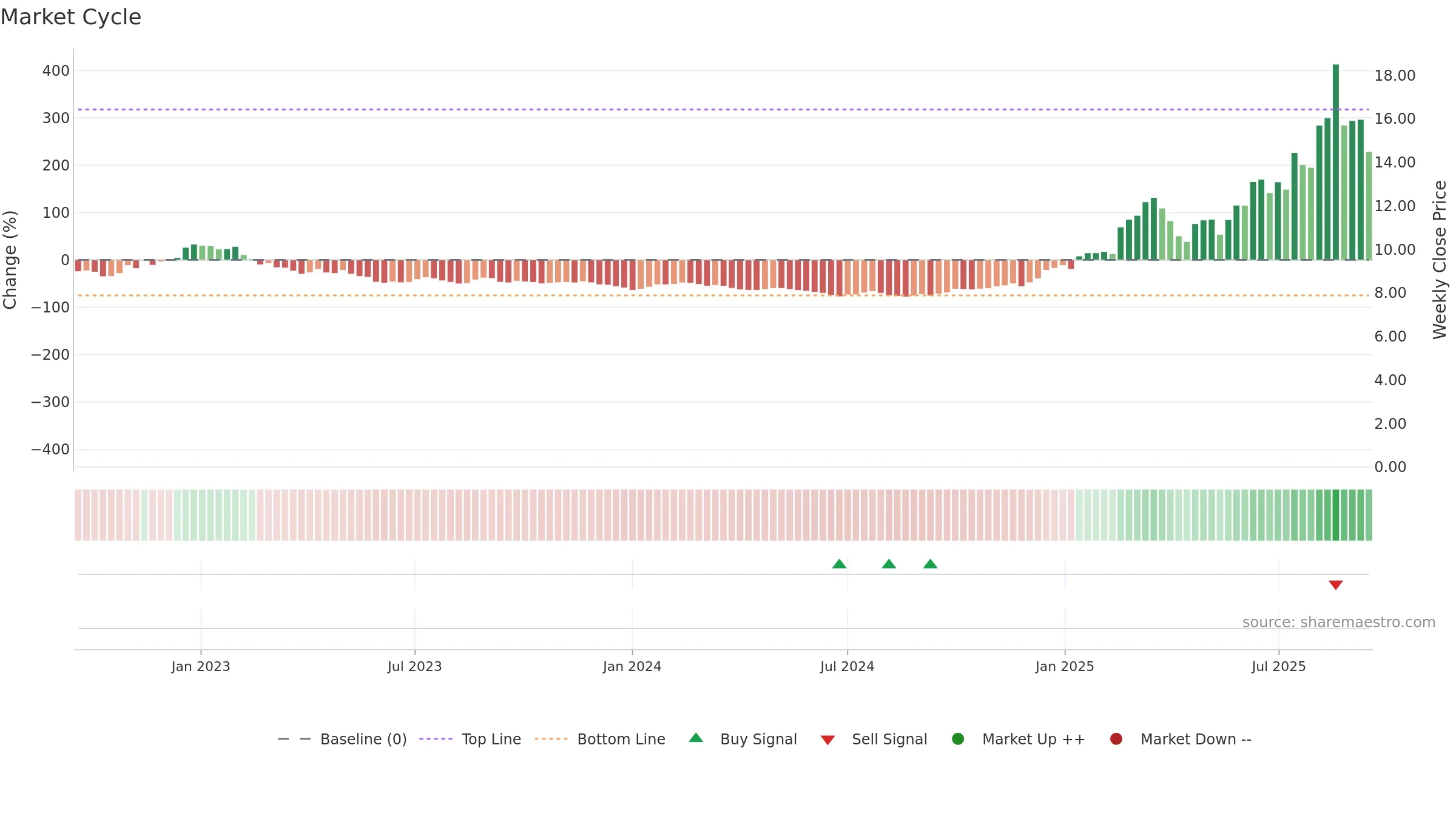Click the purple dotted Top Line sample in legend
This screenshot has height=819, width=1456.
(436, 739)
